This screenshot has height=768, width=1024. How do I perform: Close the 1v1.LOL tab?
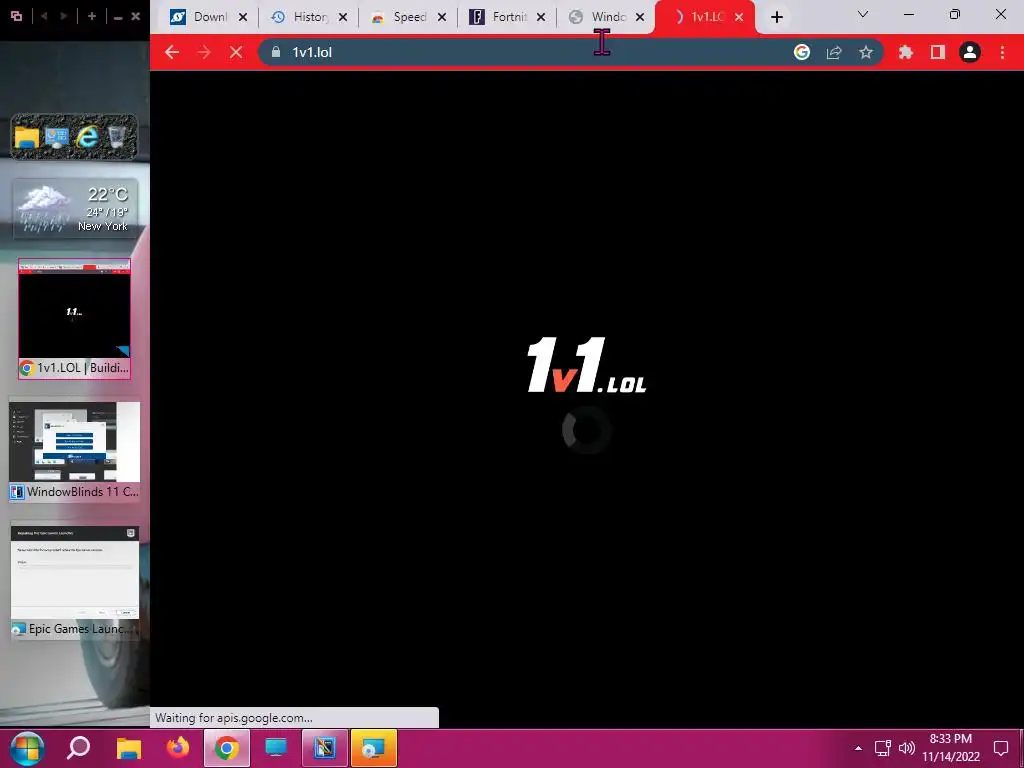pyautogui.click(x=739, y=17)
